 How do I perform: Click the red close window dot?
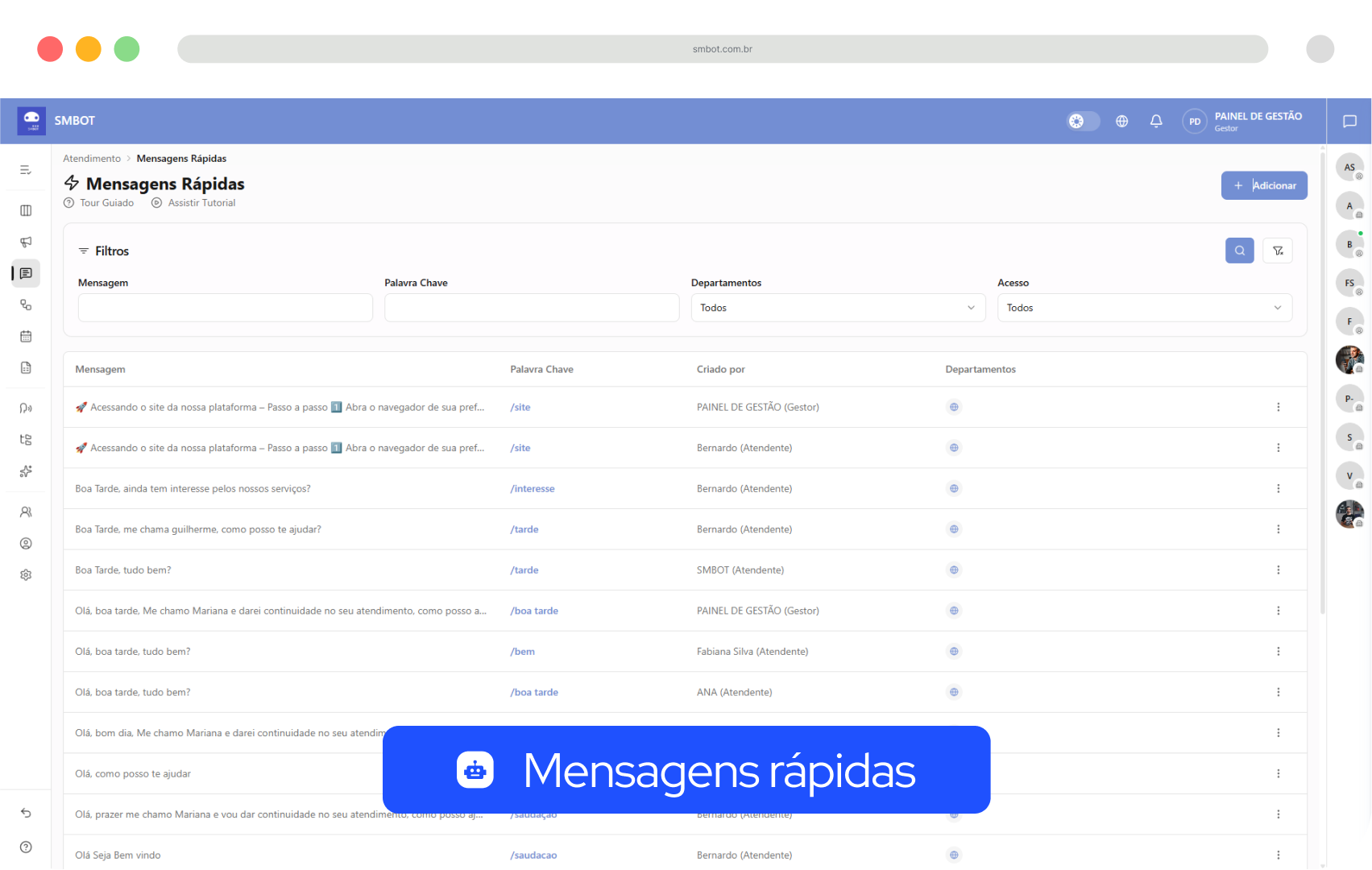click(x=50, y=49)
